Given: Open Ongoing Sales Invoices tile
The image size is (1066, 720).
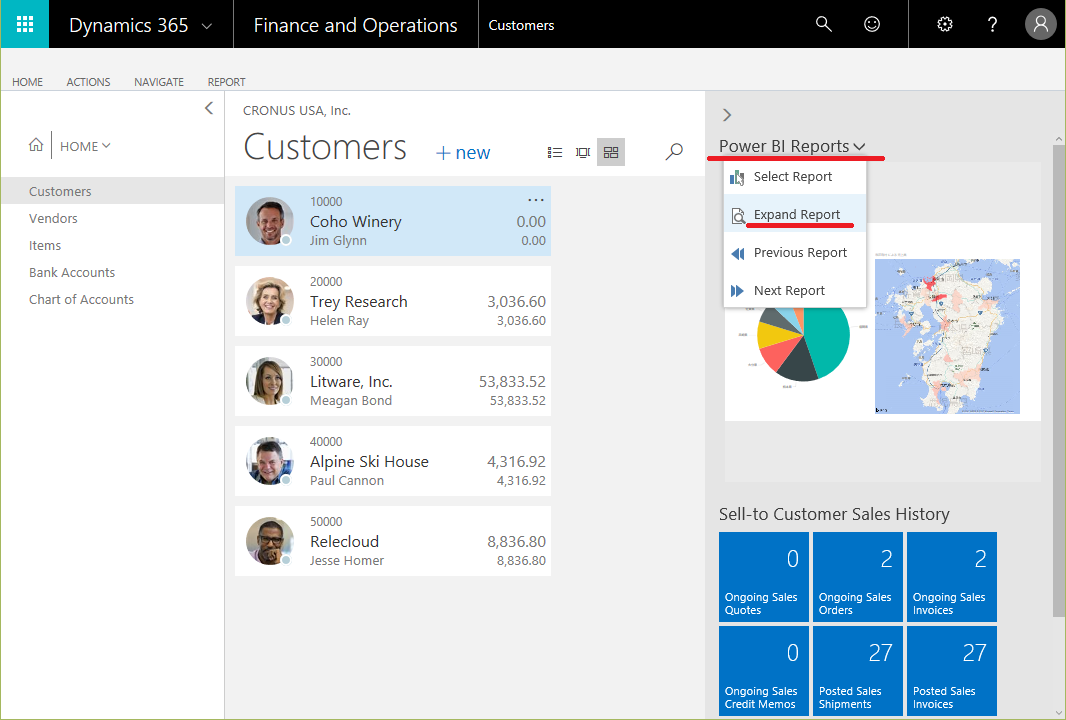Looking at the screenshot, I should point(952,577).
